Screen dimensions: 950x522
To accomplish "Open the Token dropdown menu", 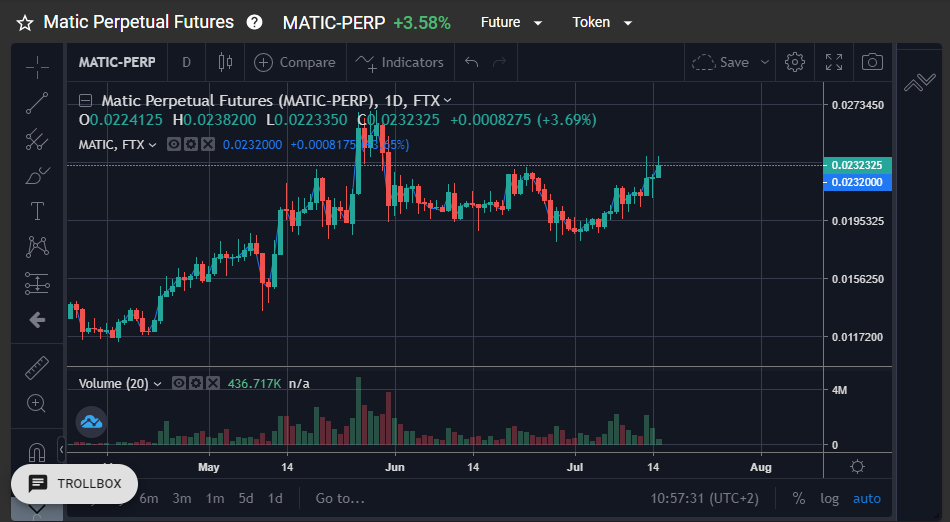I will pyautogui.click(x=602, y=22).
